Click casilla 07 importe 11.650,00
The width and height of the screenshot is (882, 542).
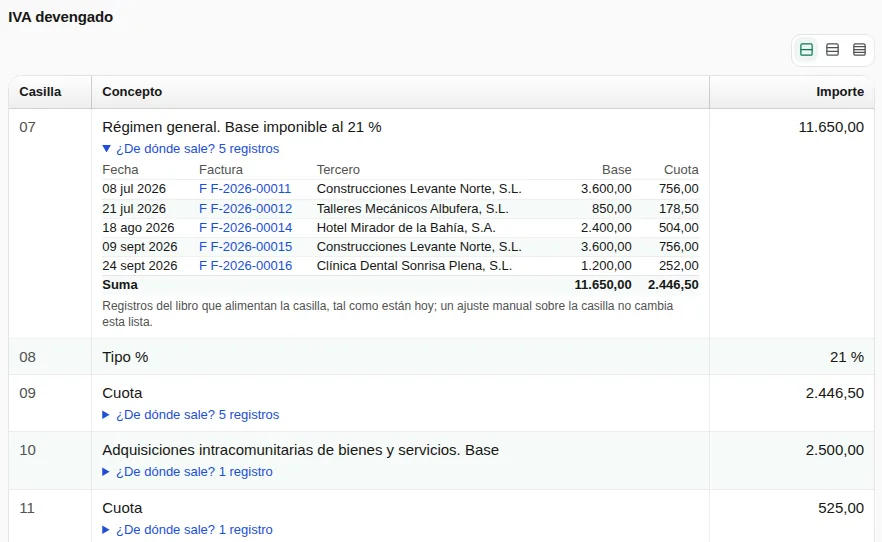click(831, 127)
